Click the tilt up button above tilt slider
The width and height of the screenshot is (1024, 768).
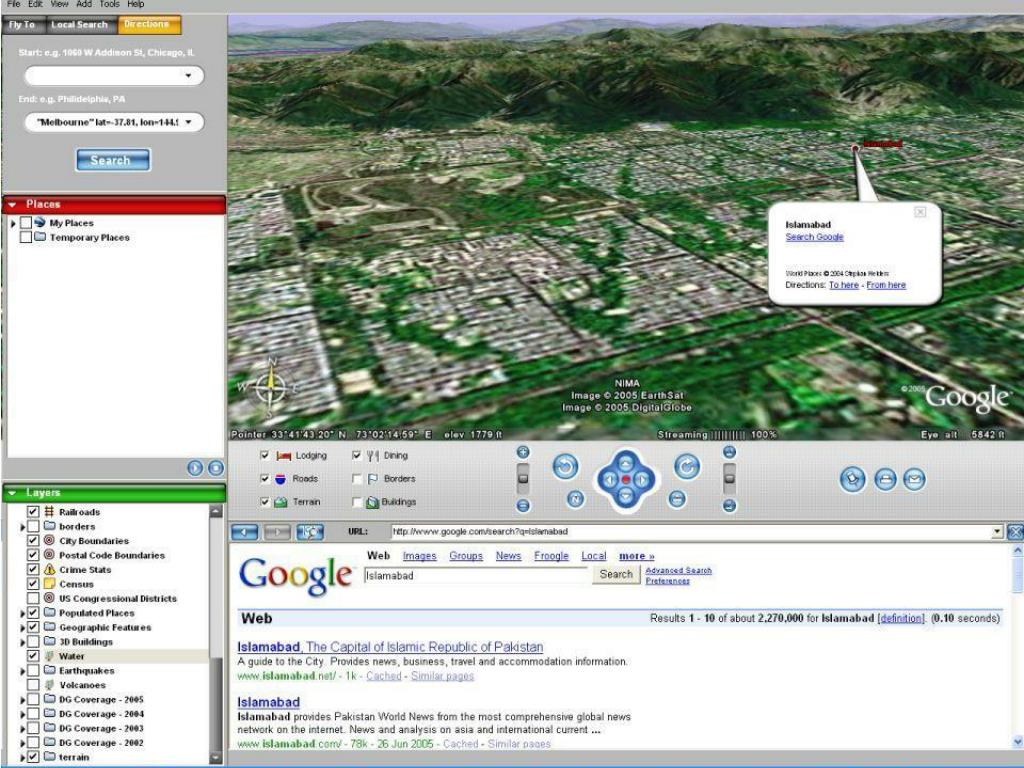click(x=729, y=452)
